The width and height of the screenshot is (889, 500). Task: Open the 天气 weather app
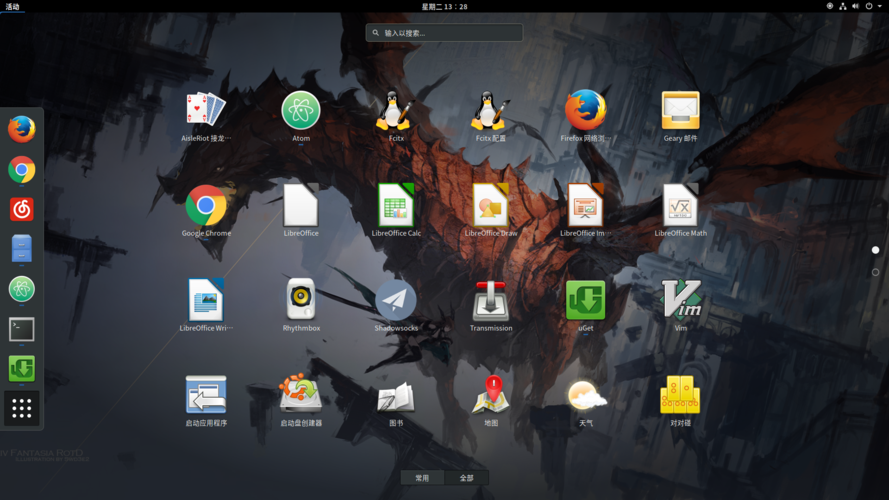click(x=586, y=401)
